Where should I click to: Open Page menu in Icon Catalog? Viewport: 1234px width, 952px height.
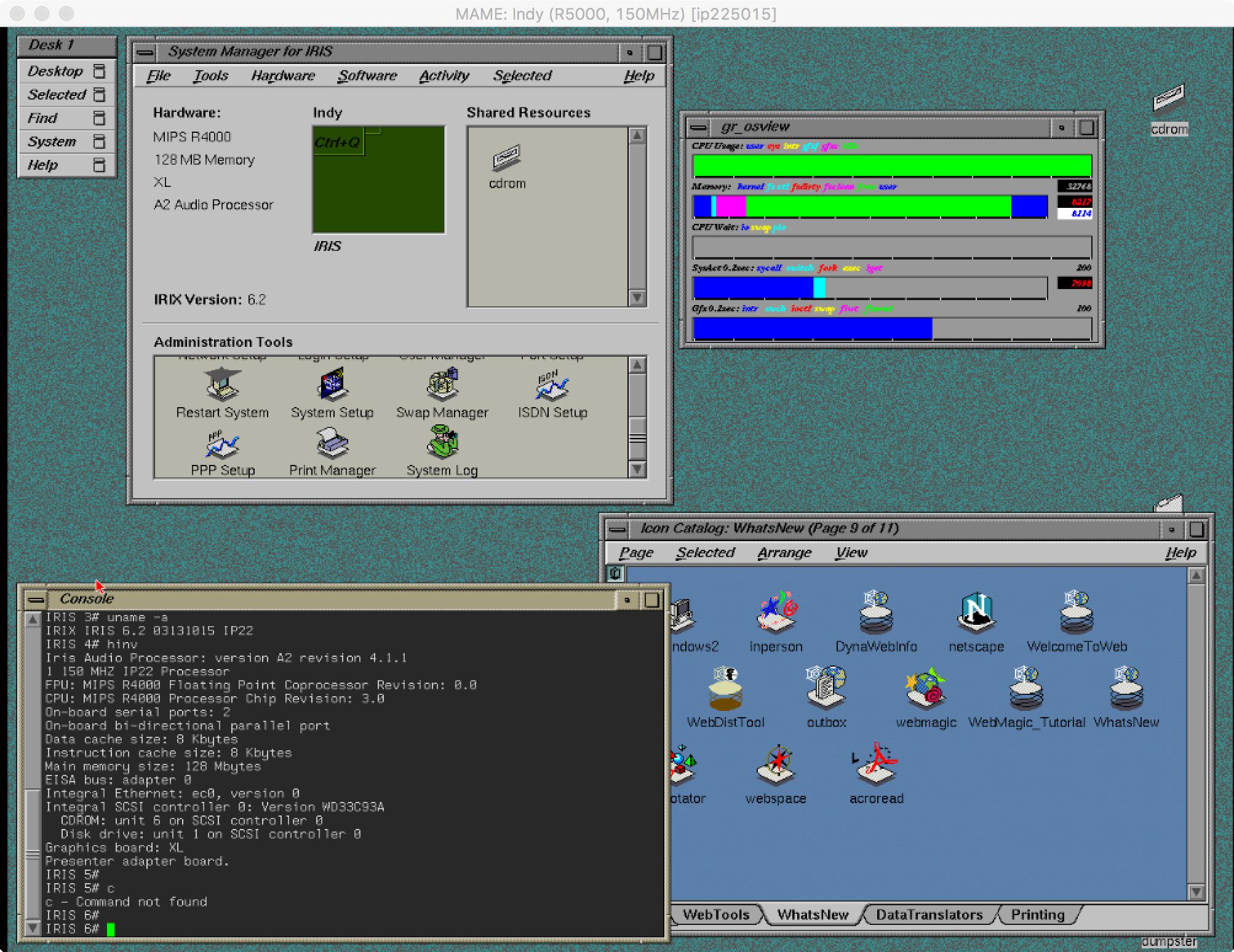(x=636, y=553)
